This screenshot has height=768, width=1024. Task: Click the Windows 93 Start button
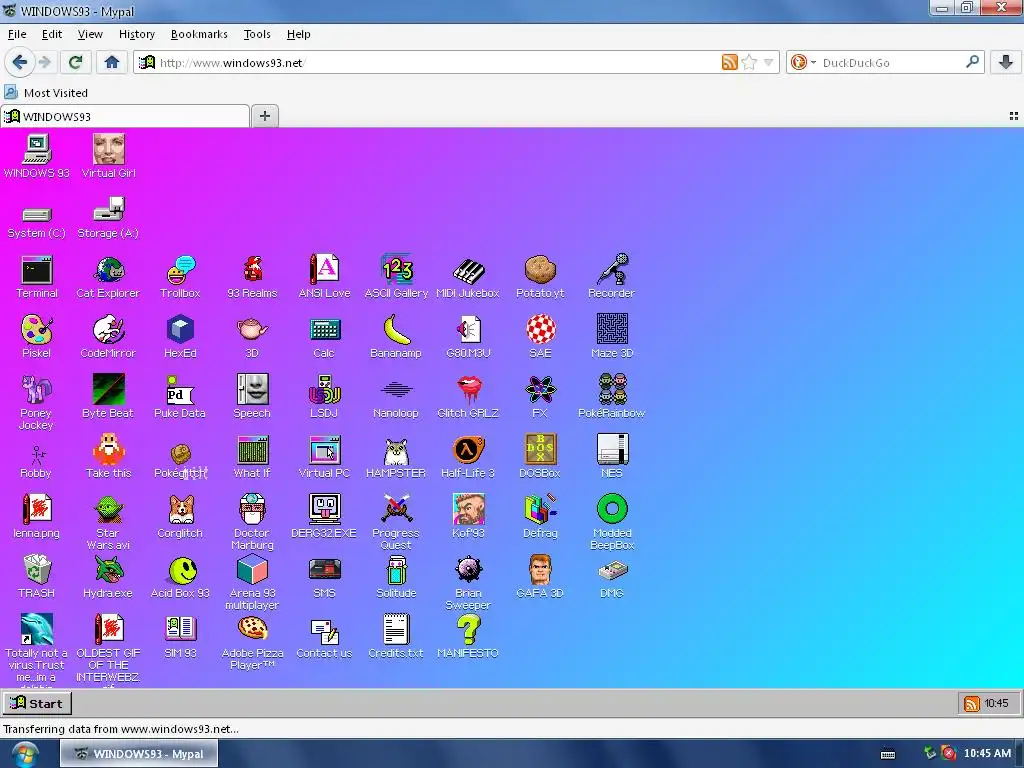coord(37,703)
